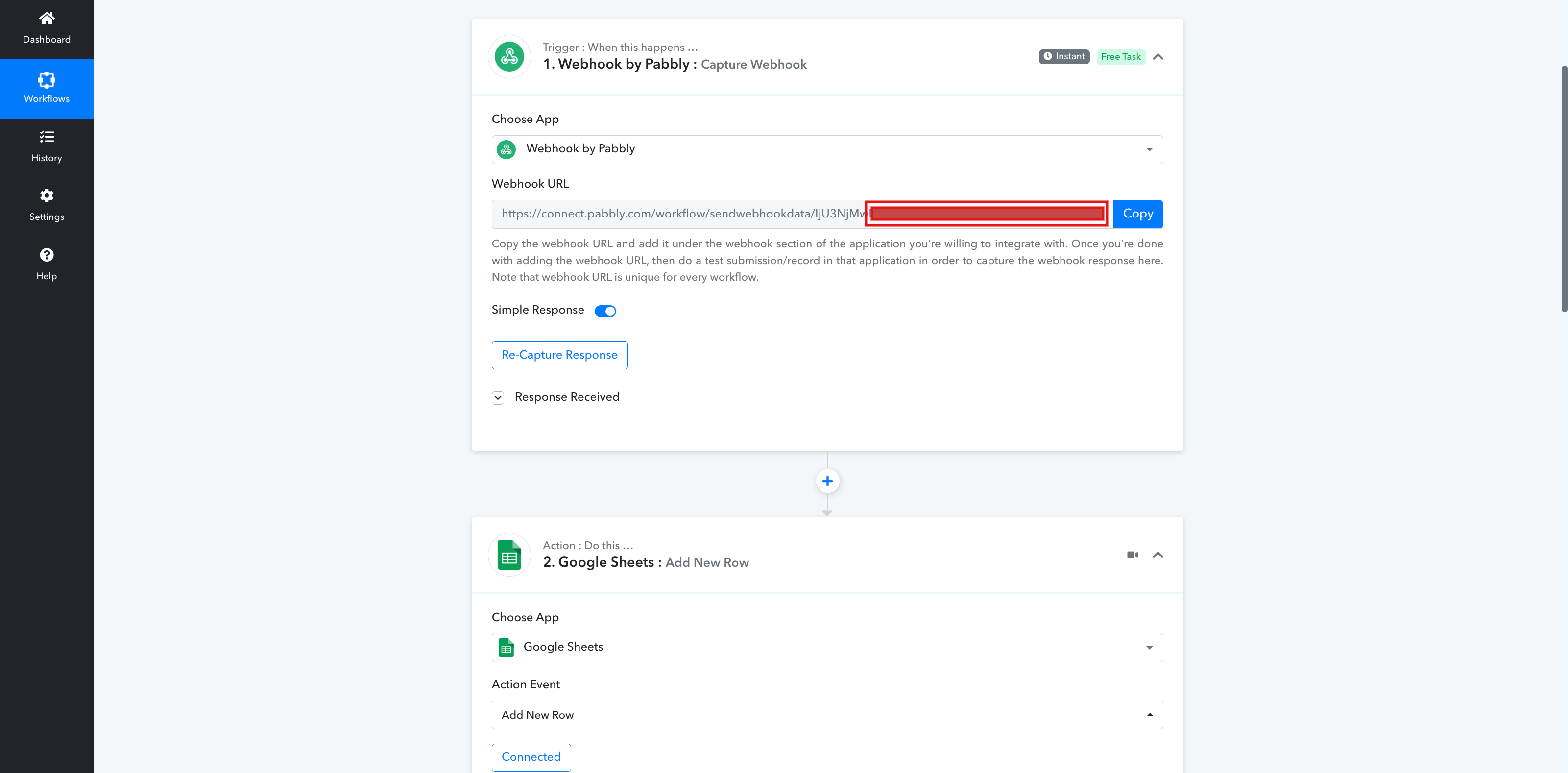Click the small Google Sheets icon in dropdown
The width and height of the screenshot is (1568, 773).
click(507, 647)
